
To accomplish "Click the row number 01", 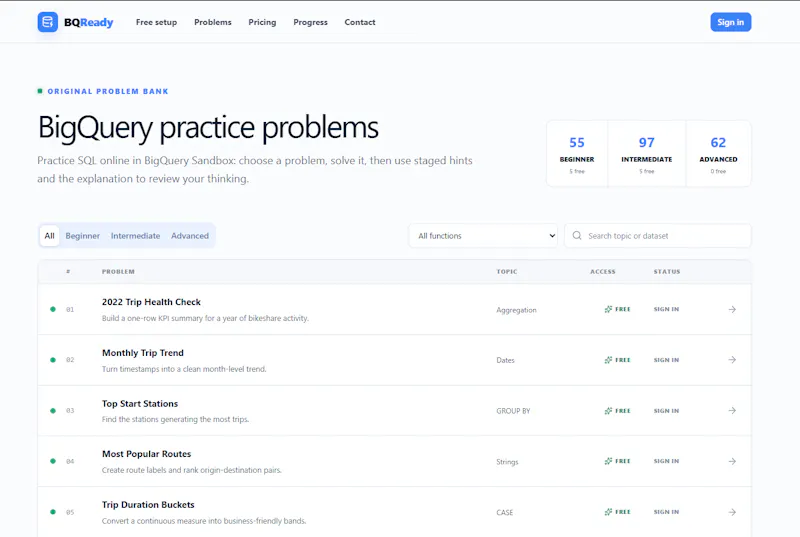I will [70, 310].
